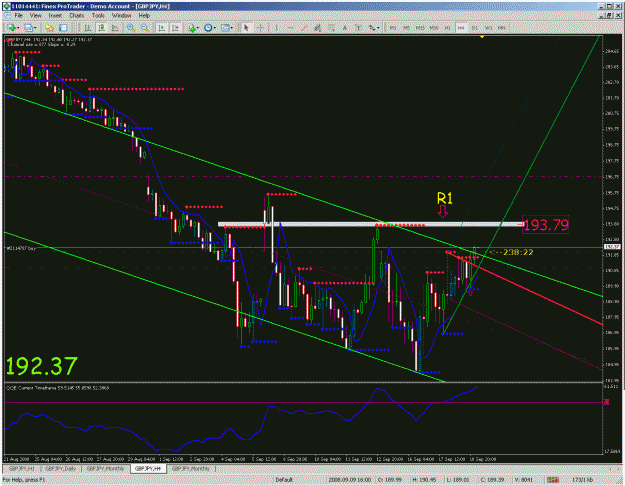
Task: Click the large 192.37 price display
Action: click(x=41, y=366)
